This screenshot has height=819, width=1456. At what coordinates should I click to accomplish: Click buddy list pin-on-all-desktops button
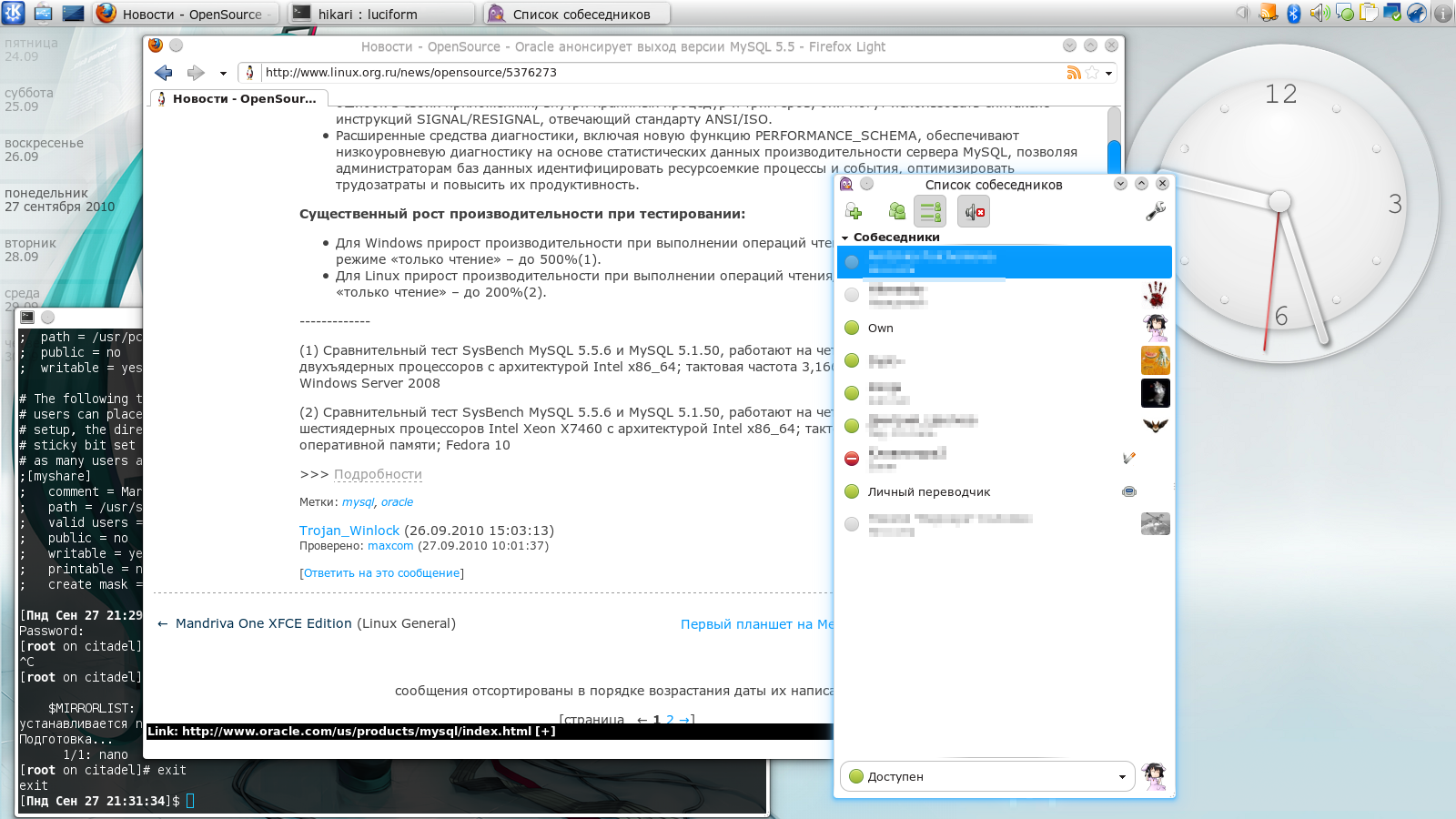[x=867, y=184]
